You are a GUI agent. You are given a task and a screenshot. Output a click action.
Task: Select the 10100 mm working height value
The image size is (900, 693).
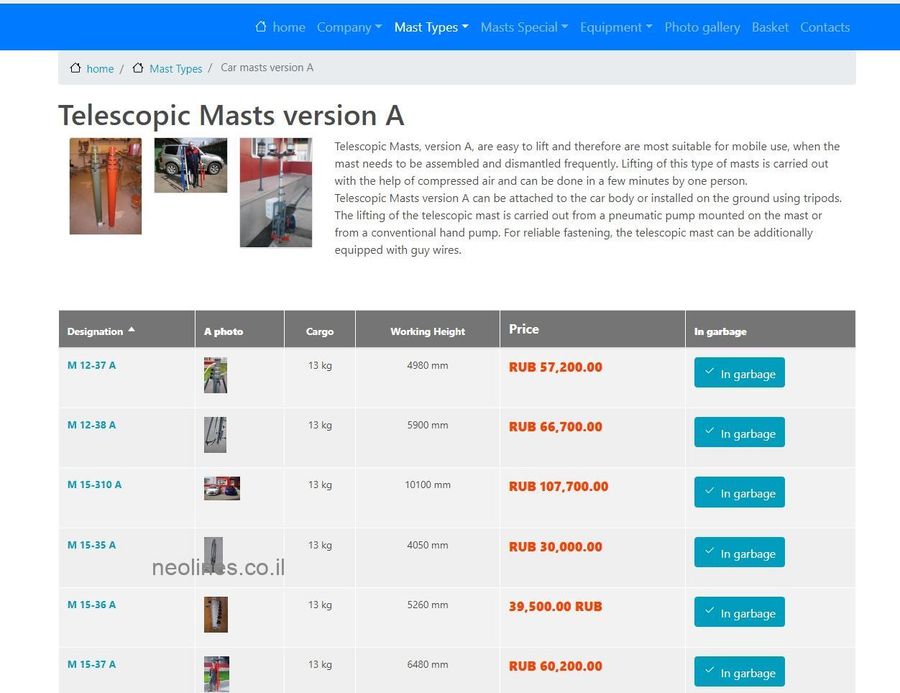click(x=428, y=485)
